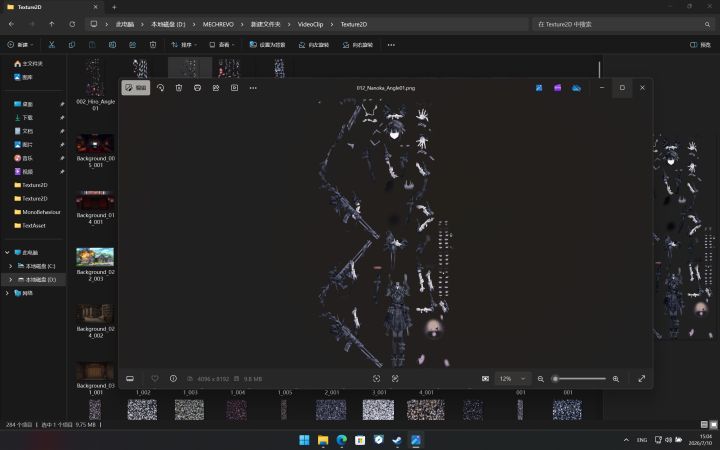The height and width of the screenshot is (450, 720).
Task: Open Explorer toolbar see more ellipsis
Action: point(391,45)
